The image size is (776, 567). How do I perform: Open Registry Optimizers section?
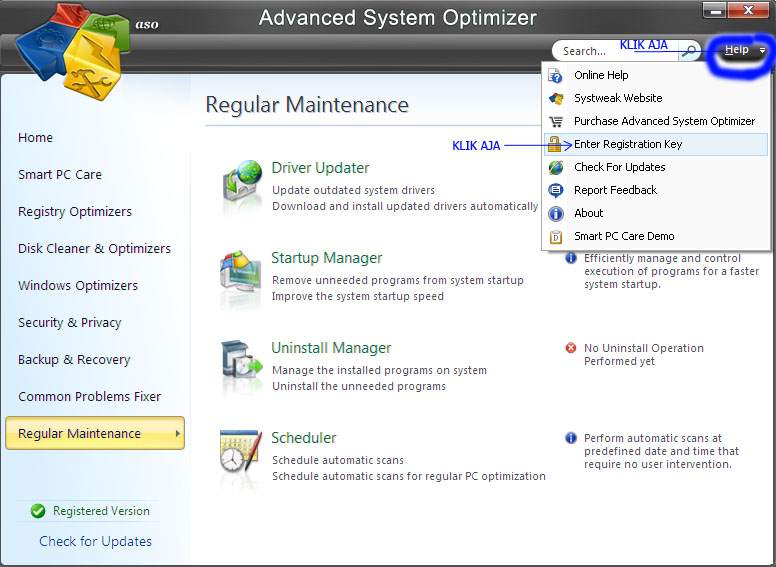tap(75, 212)
